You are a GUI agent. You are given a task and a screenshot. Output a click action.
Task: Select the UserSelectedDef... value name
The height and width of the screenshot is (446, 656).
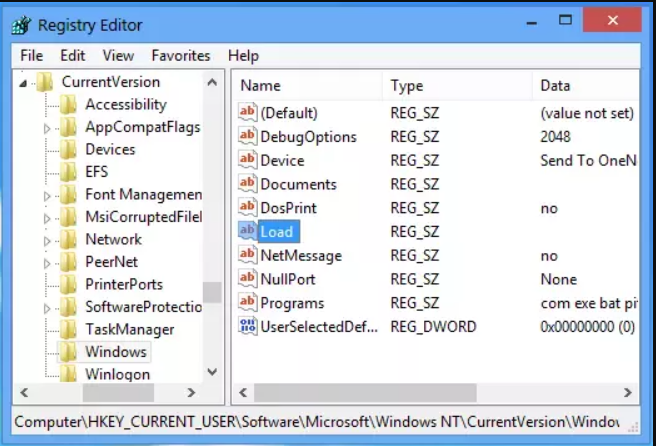(319, 326)
